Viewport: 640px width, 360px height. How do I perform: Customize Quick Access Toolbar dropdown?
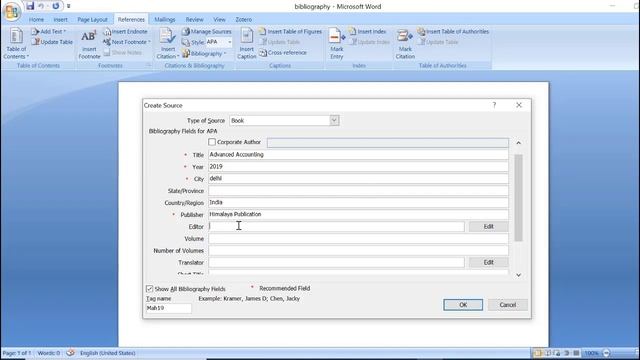pyautogui.click(x=69, y=6)
